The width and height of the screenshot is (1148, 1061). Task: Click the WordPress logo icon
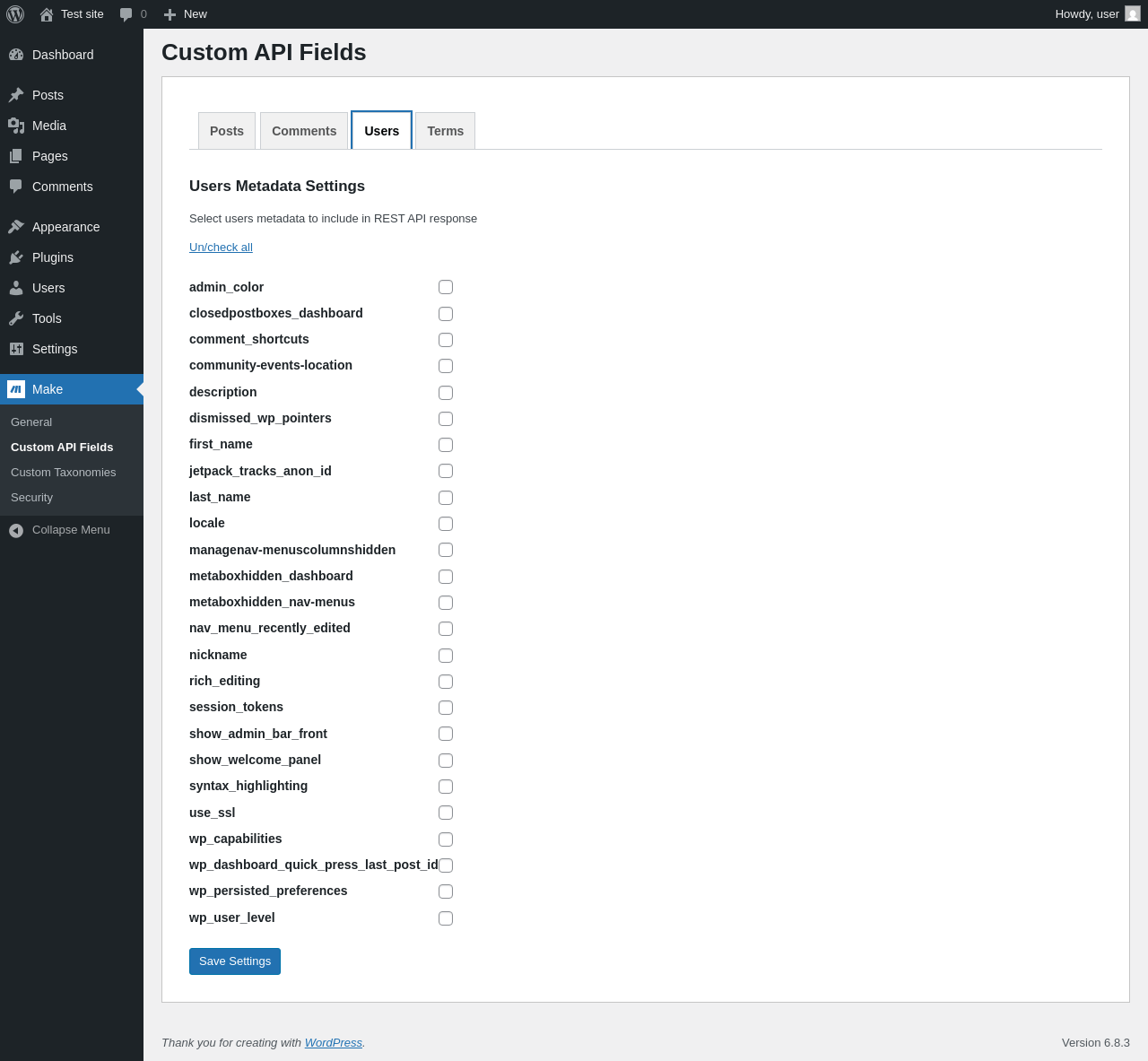(x=15, y=14)
